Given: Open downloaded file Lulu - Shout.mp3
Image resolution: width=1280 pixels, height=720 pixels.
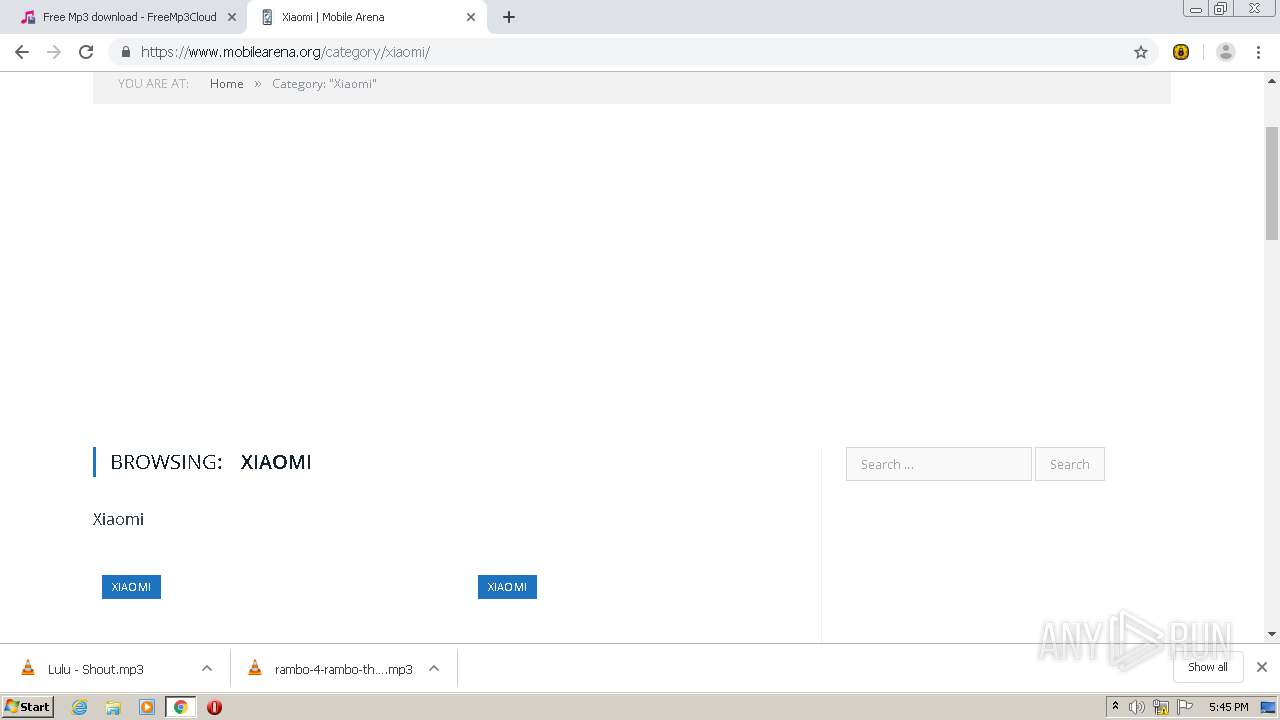Looking at the screenshot, I should coord(95,669).
